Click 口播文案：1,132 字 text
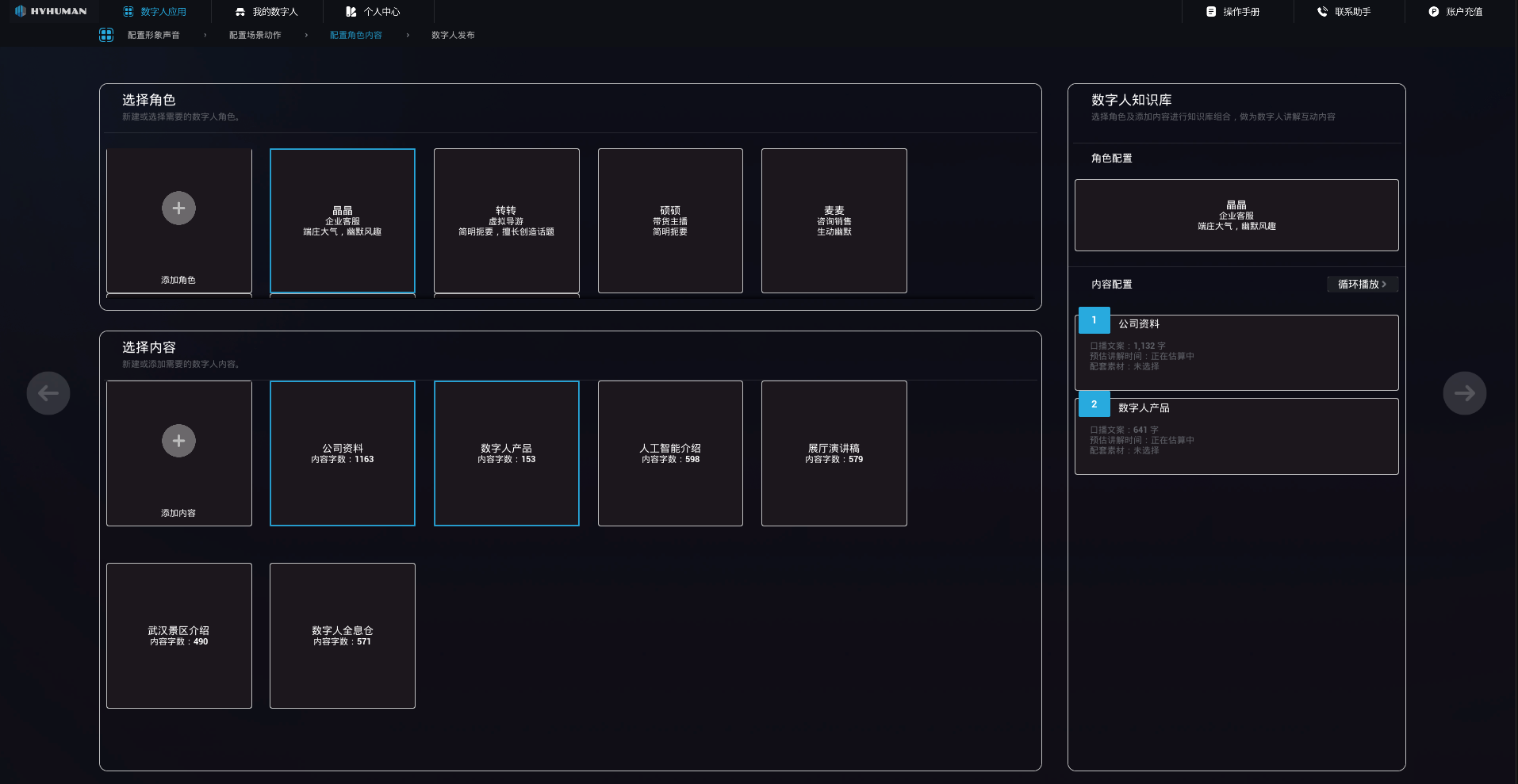 pyautogui.click(x=1128, y=346)
